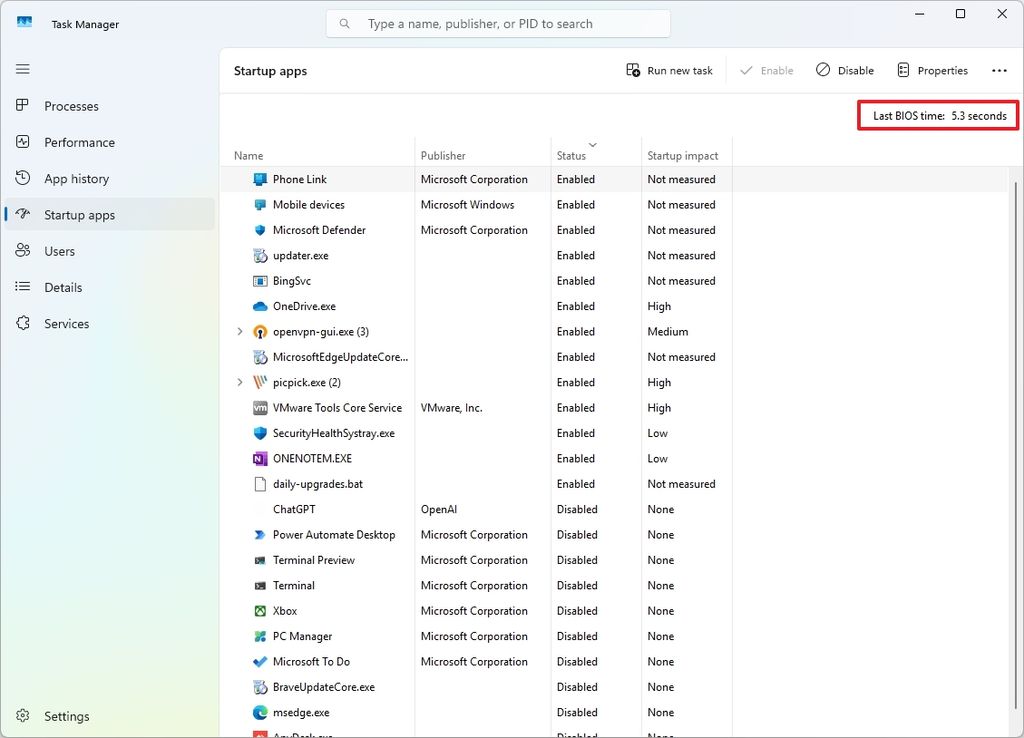Click Run new task button
Viewport: 1024px width, 738px height.
(669, 71)
